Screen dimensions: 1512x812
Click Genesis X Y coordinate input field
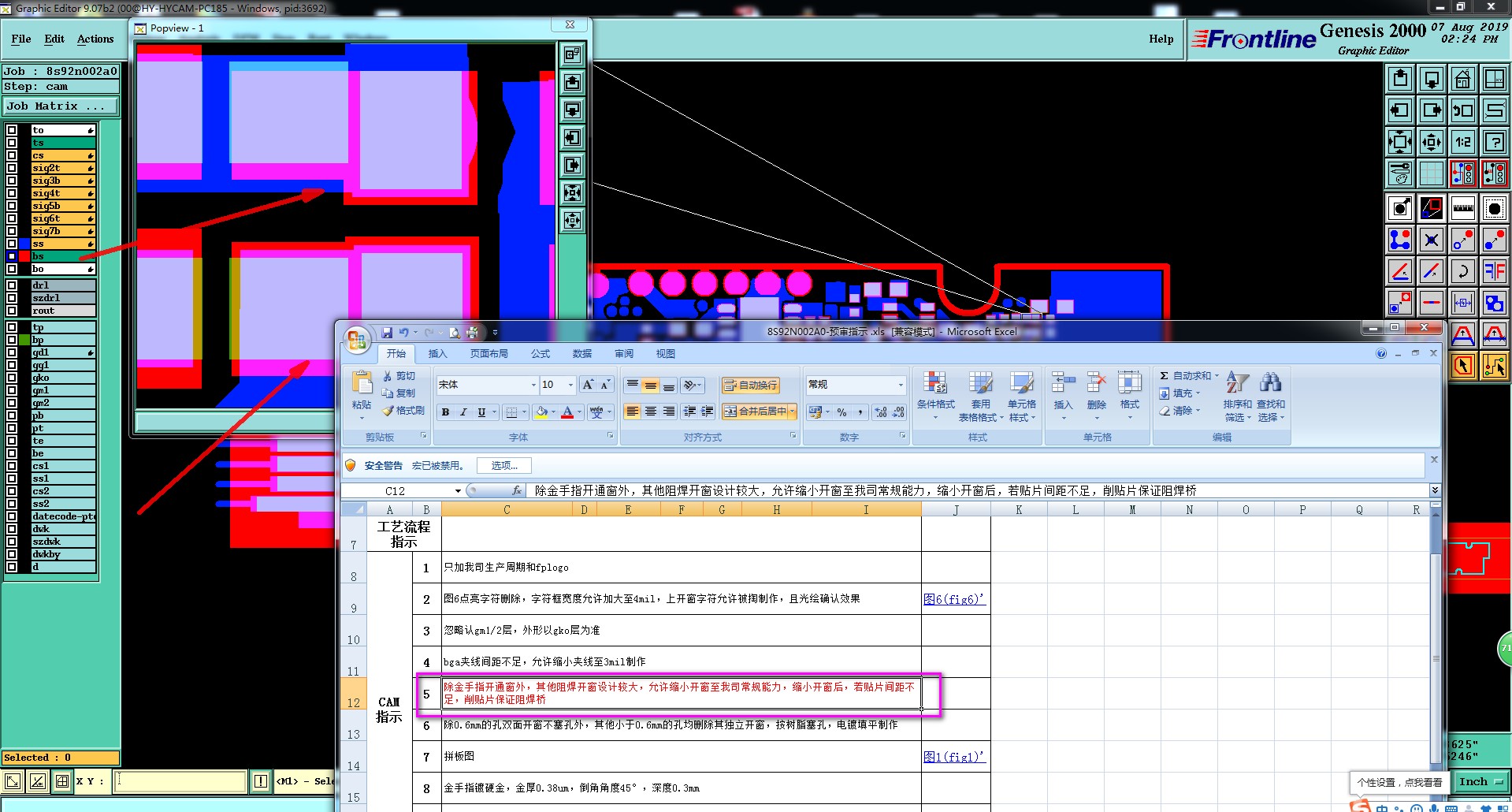pyautogui.click(x=181, y=781)
